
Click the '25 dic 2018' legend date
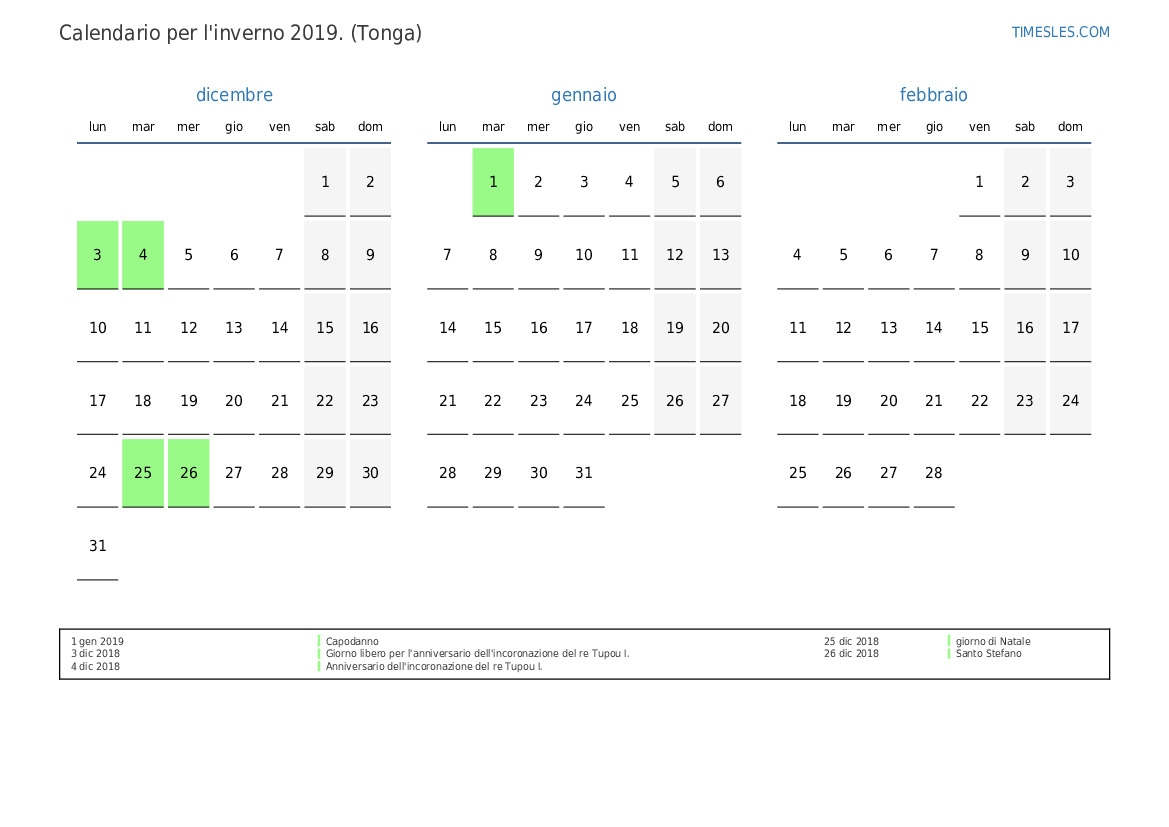click(851, 642)
